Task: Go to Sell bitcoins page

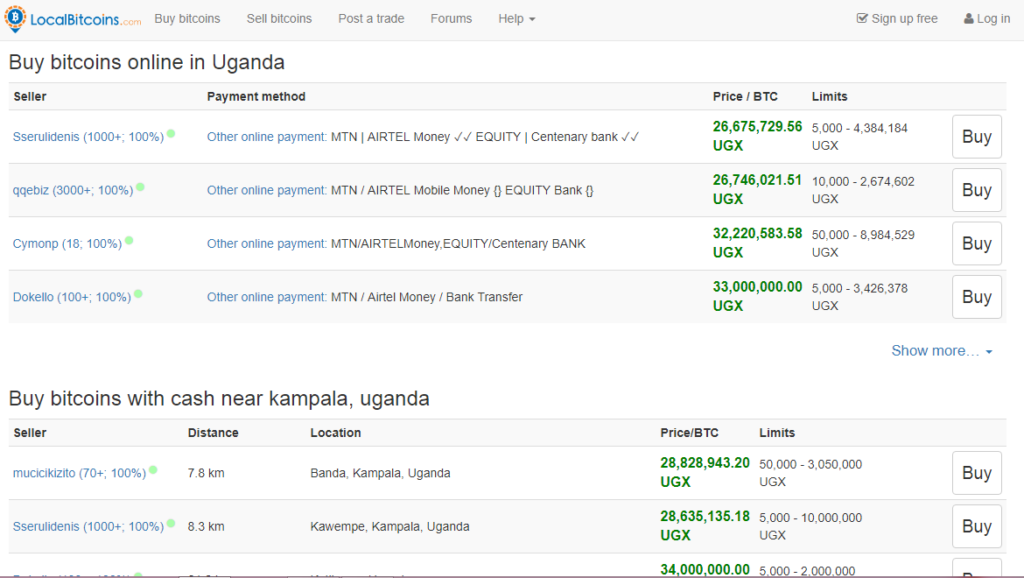Action: [279, 19]
